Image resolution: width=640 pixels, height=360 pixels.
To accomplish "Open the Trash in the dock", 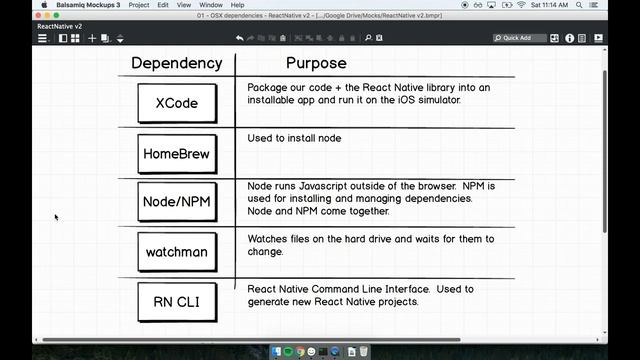I will [x=364, y=351].
